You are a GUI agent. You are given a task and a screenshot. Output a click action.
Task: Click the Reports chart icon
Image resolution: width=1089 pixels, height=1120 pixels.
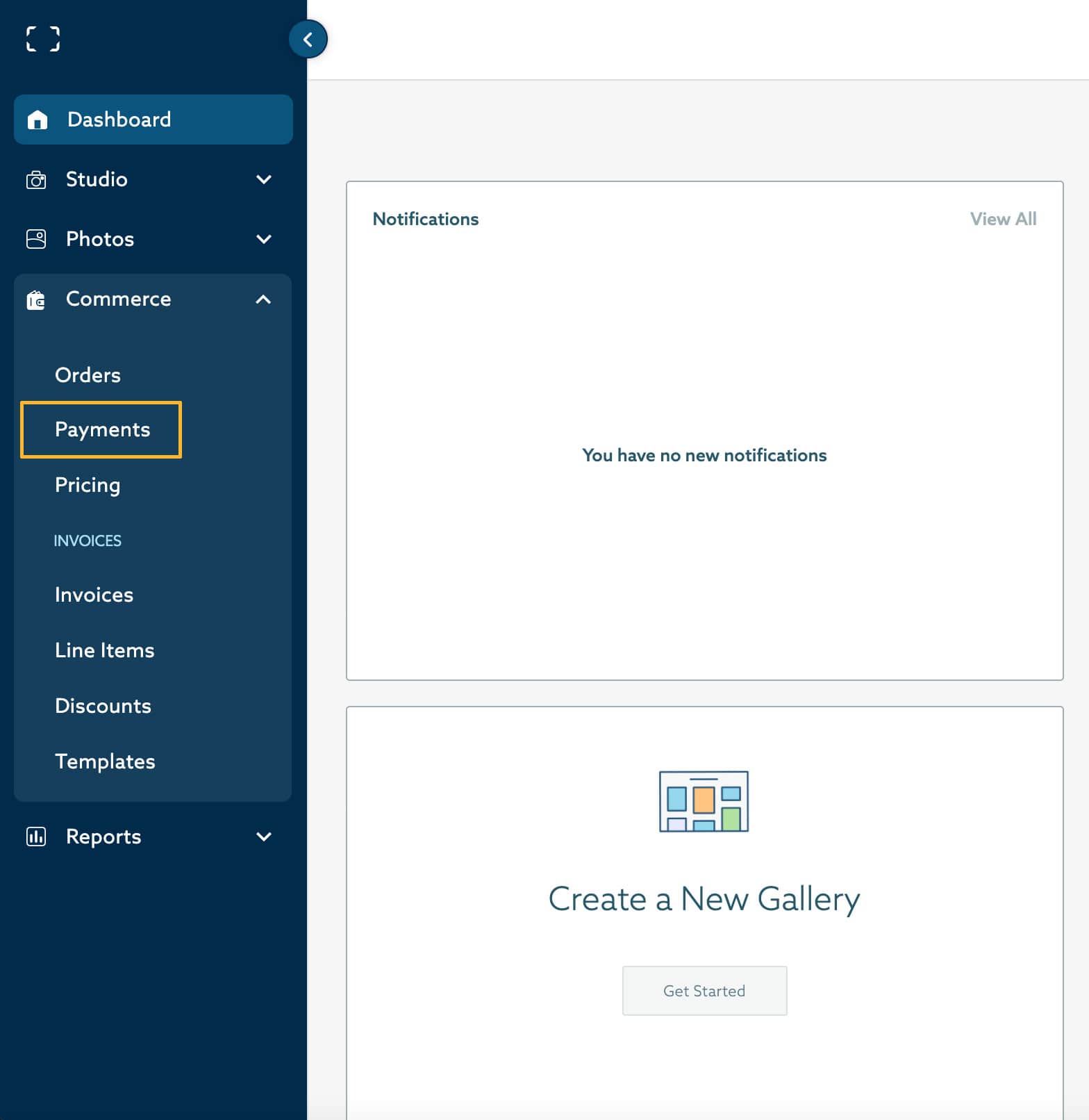36,837
